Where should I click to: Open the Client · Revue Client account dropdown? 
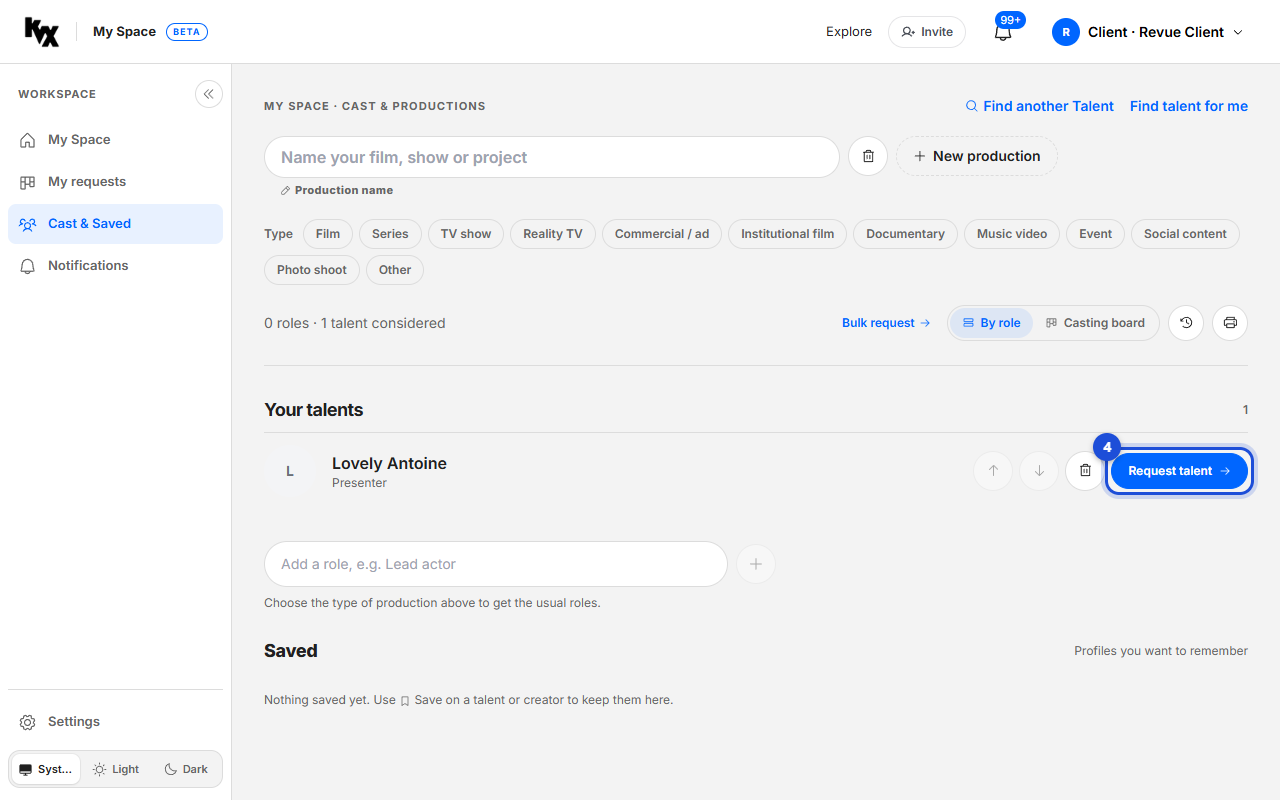1148,32
